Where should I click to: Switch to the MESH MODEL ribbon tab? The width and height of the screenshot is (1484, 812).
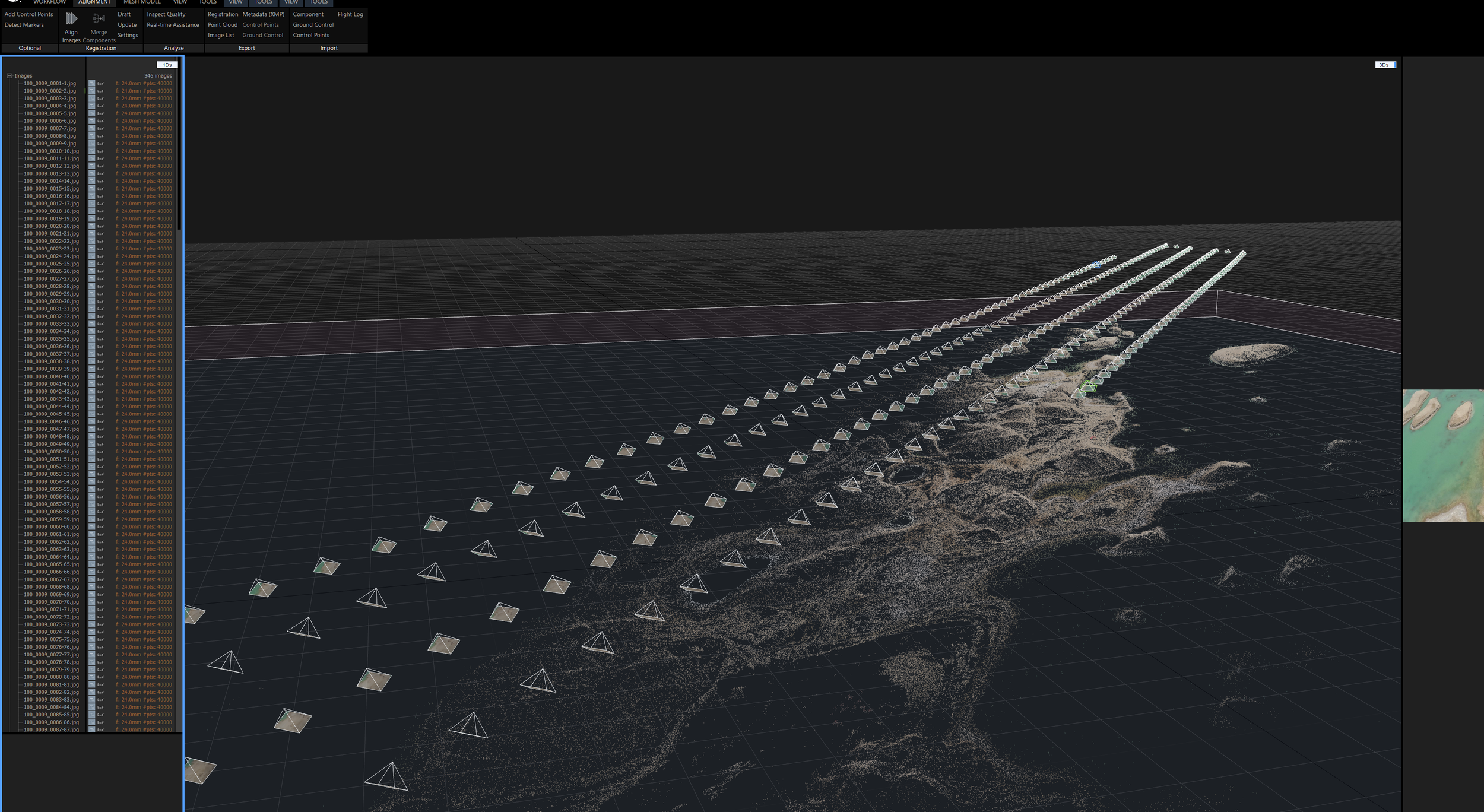pos(142,2)
